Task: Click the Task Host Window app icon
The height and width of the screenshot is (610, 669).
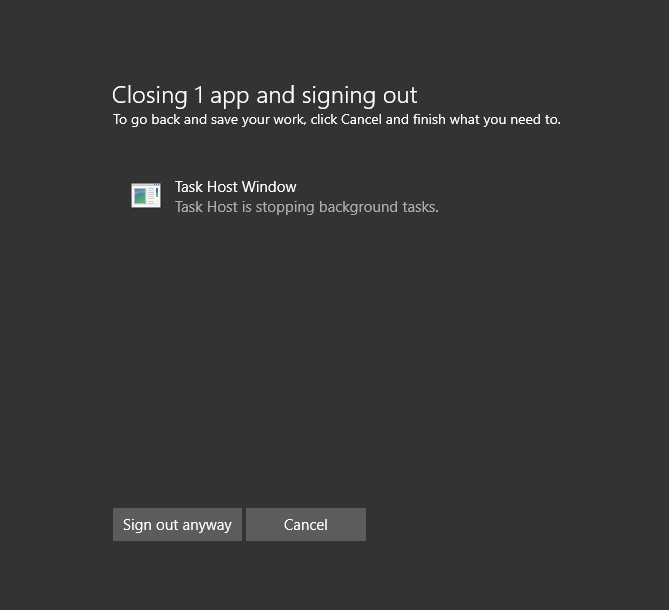Action: pos(146,196)
